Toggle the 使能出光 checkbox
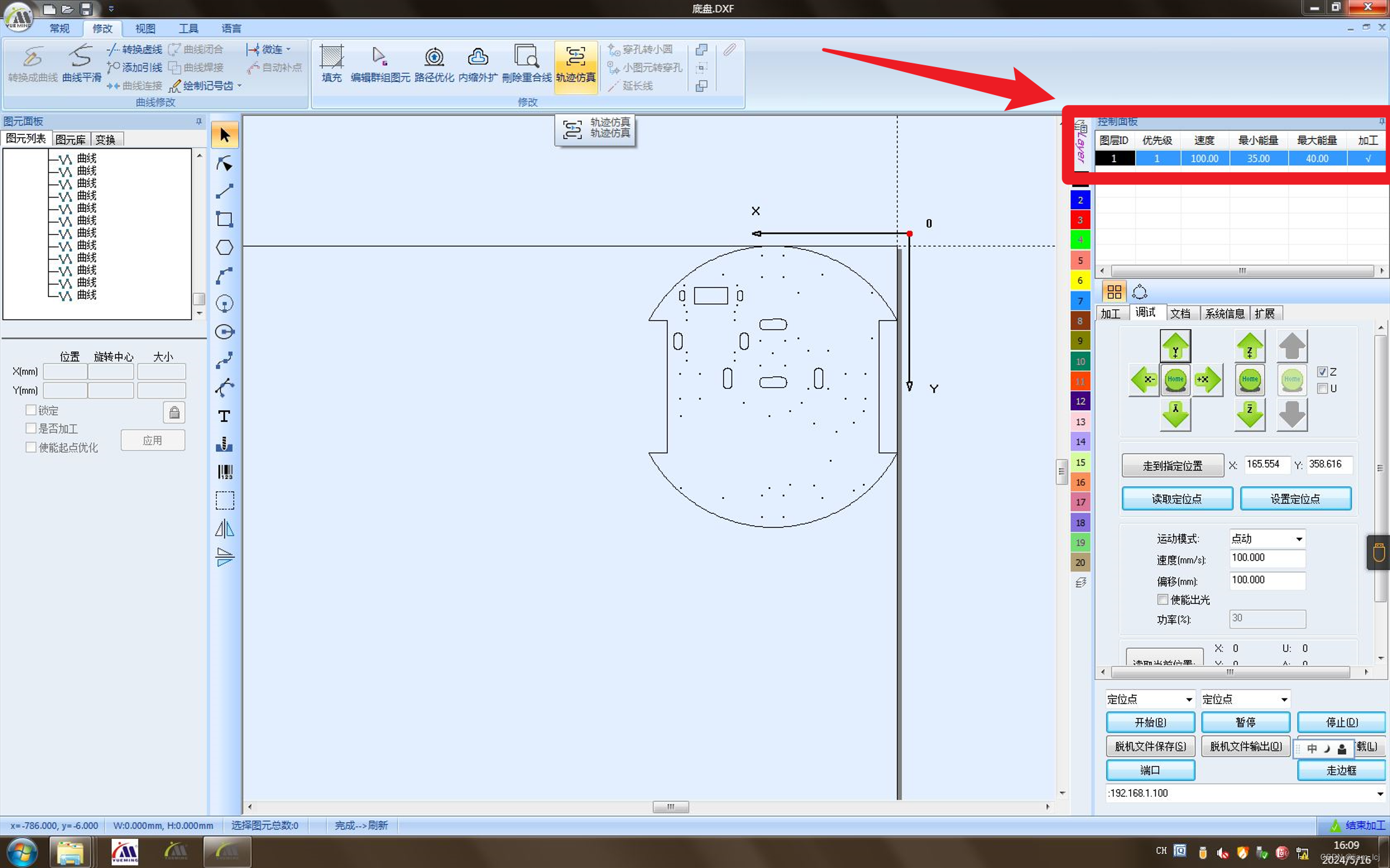Screen dimensions: 1390x868 (x=1162, y=599)
